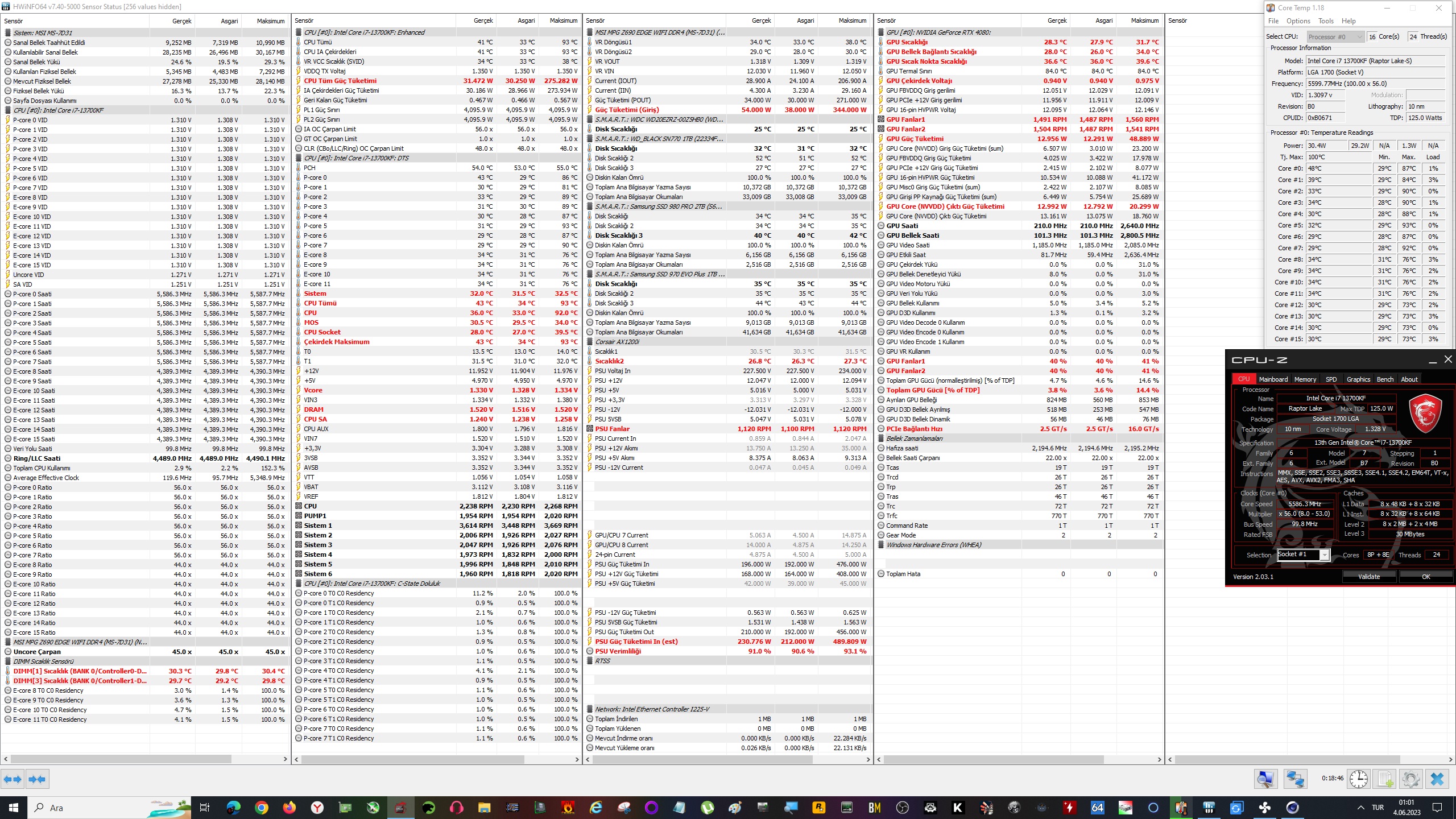Screen dimensions: 1456x819
Task: Open the Xbox app from the taskbar
Action: pos(373,808)
